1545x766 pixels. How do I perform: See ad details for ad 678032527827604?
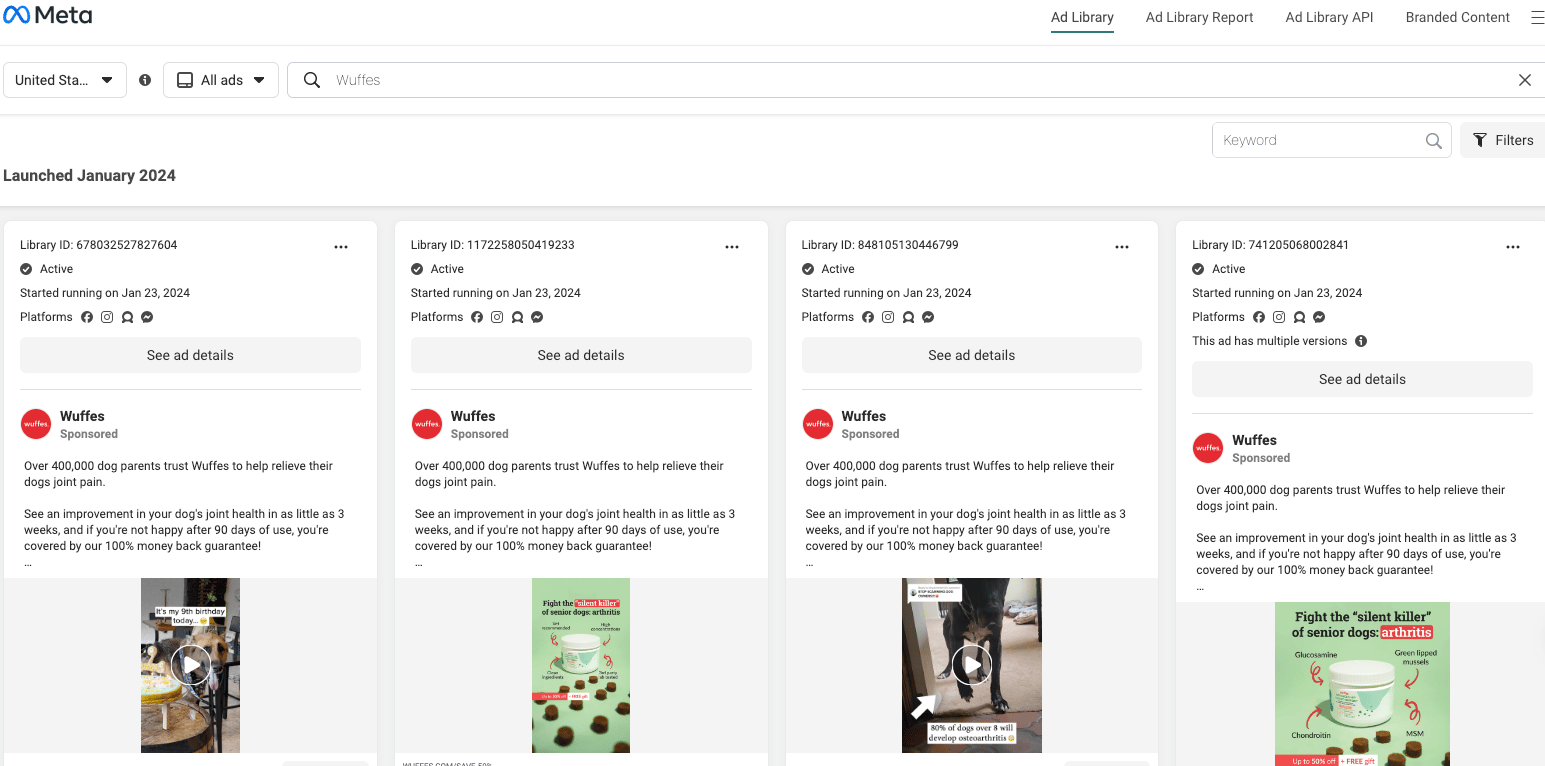pos(190,355)
